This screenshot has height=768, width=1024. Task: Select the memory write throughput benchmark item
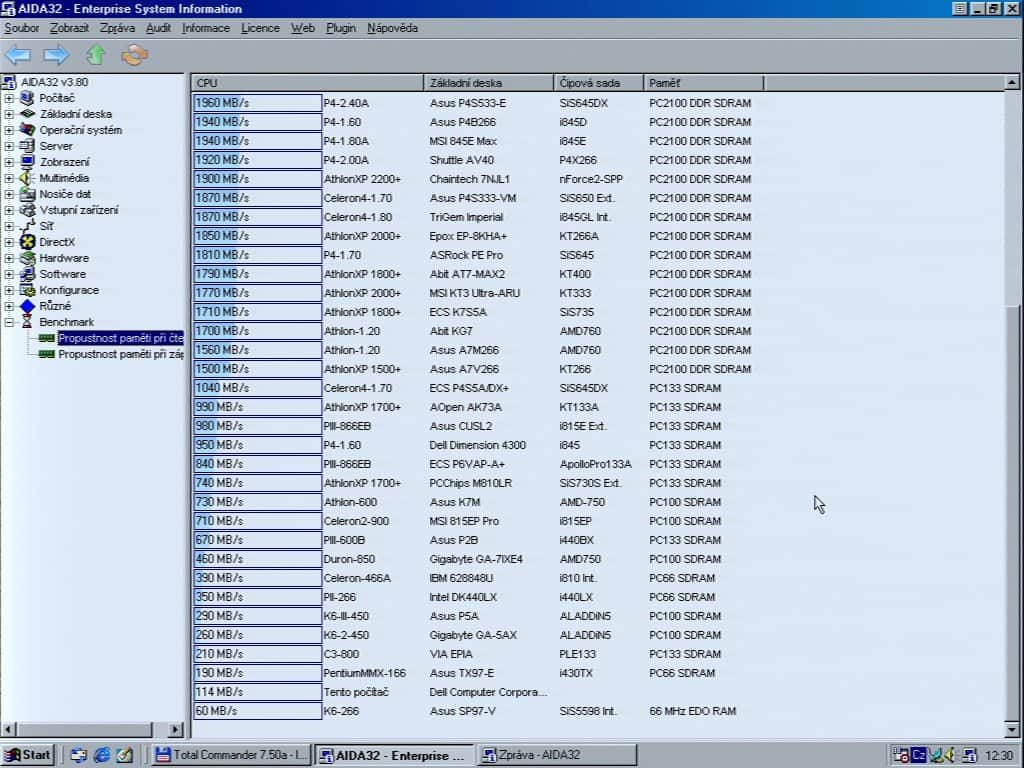120,354
